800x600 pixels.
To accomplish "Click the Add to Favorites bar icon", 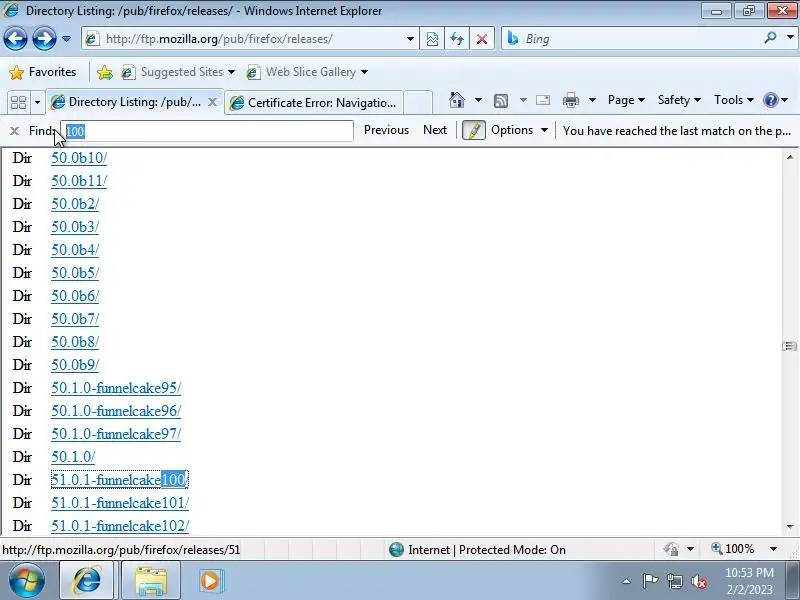I will tap(105, 72).
